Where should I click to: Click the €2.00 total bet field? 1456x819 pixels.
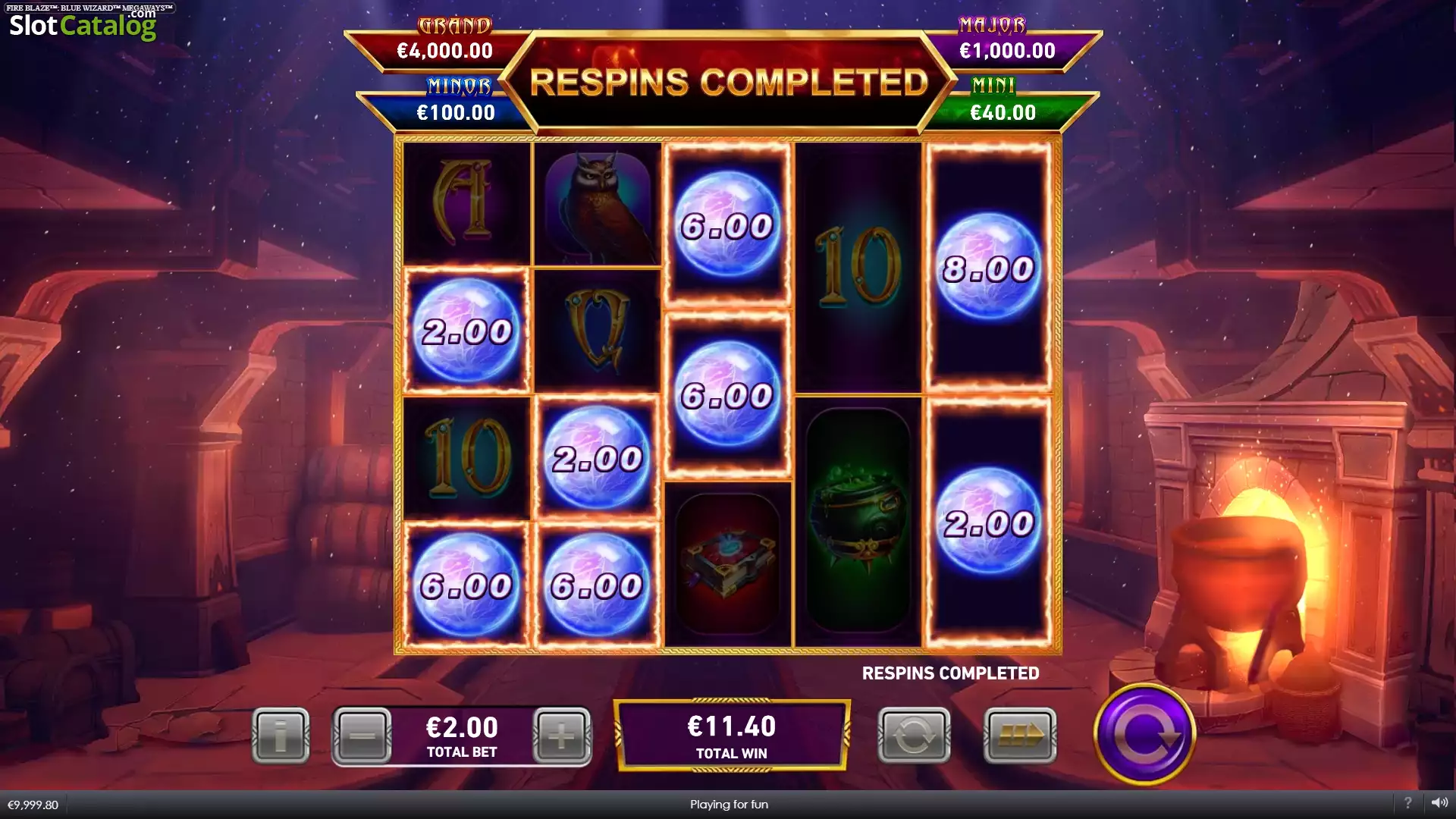coord(462,736)
